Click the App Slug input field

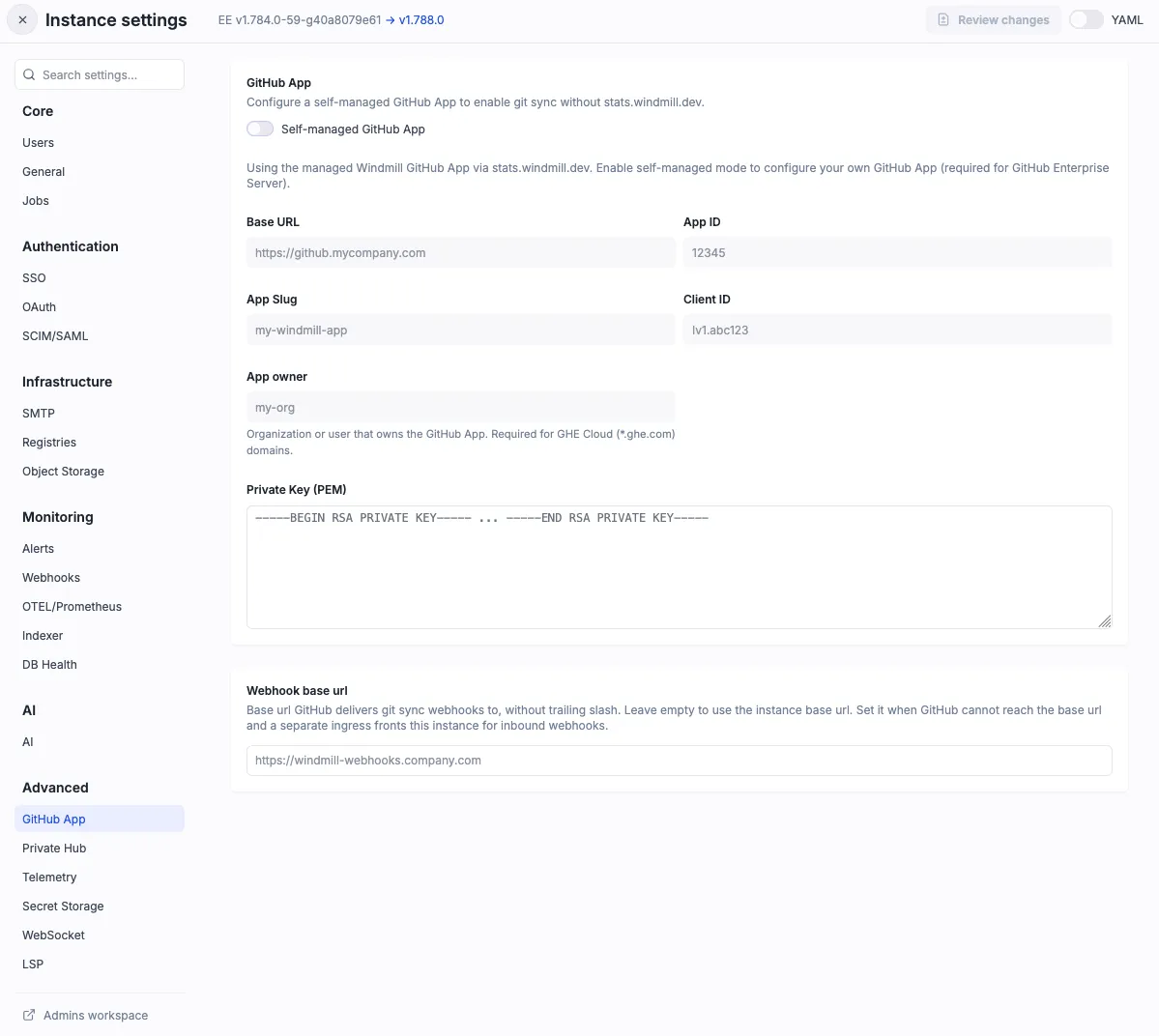click(460, 330)
